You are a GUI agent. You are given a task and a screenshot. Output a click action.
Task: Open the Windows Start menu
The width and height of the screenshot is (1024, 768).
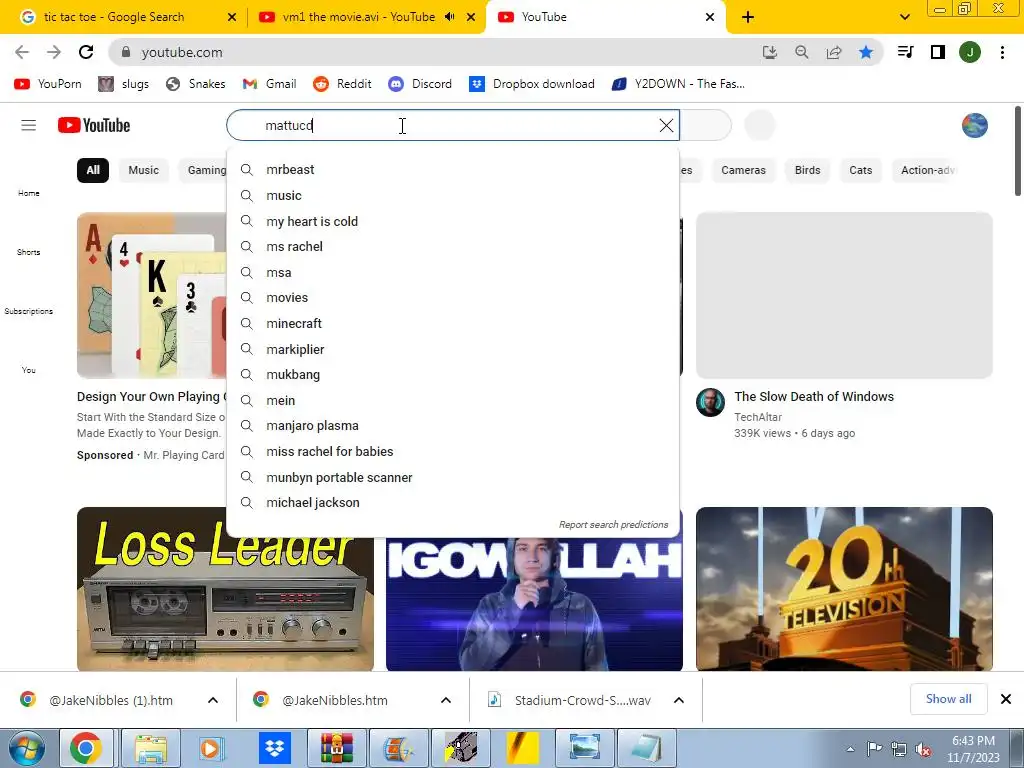tap(26, 748)
